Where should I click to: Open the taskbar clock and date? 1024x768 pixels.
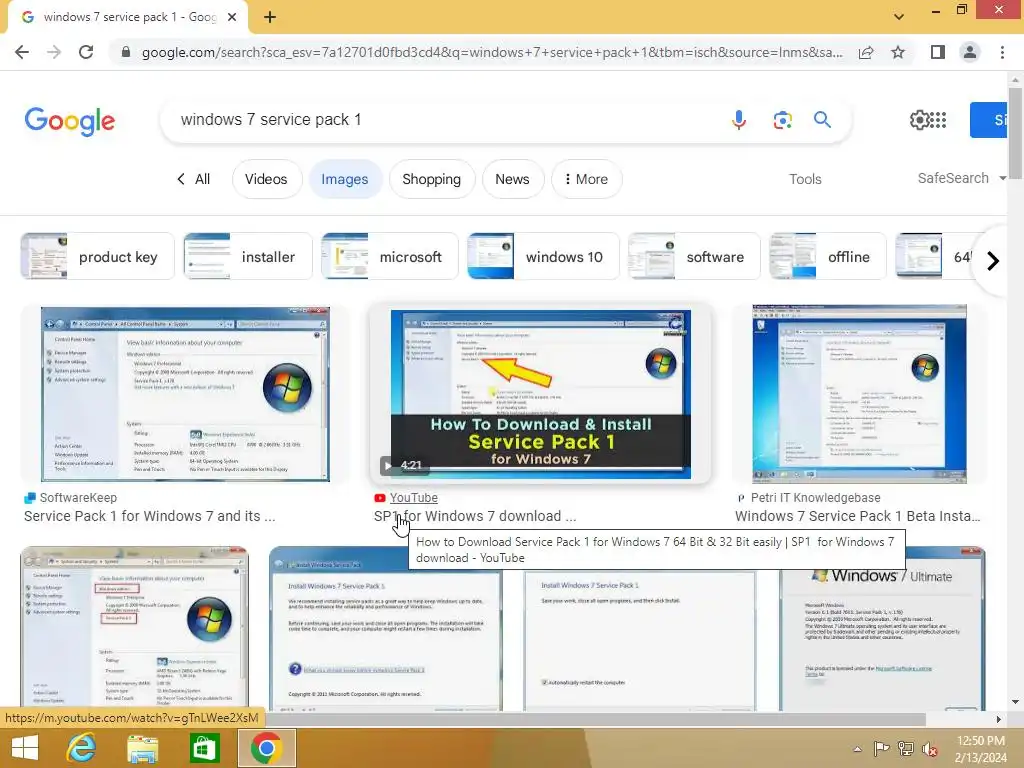tap(980, 749)
